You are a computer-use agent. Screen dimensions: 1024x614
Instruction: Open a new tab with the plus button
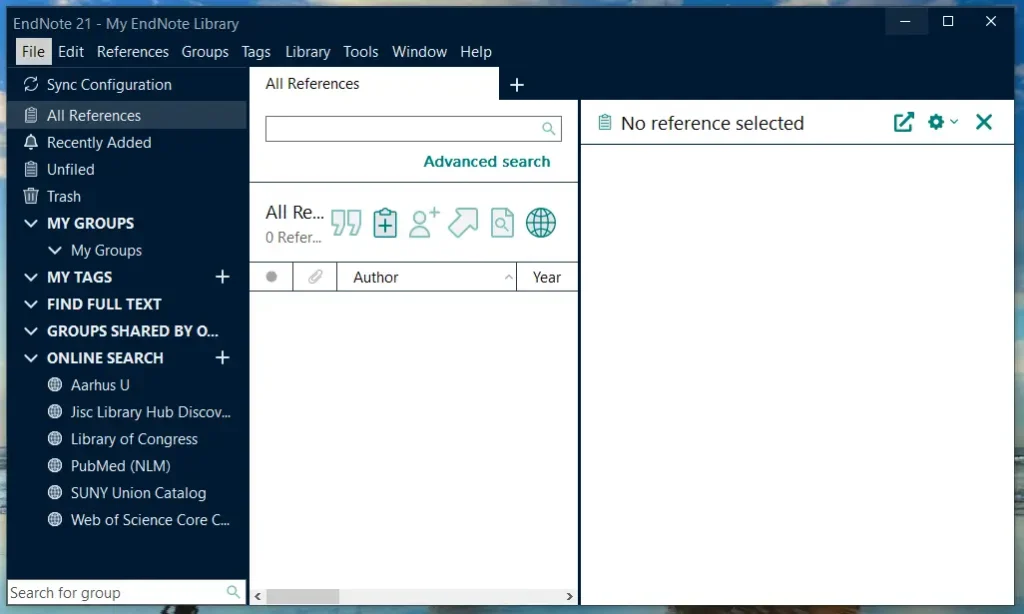coord(517,85)
